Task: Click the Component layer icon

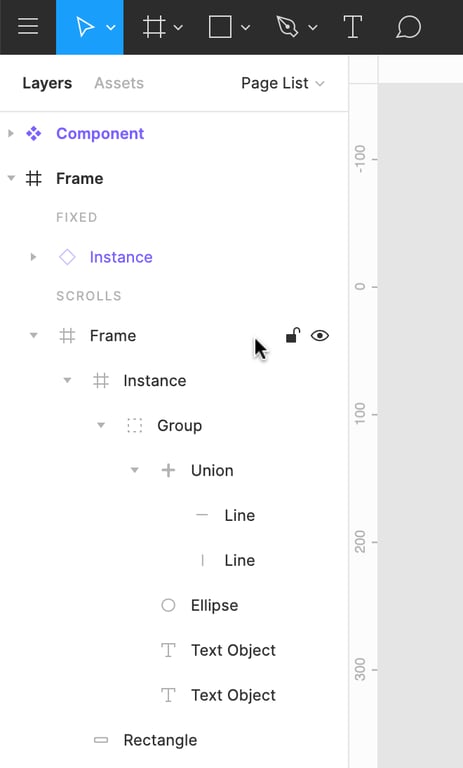Action: click(34, 133)
